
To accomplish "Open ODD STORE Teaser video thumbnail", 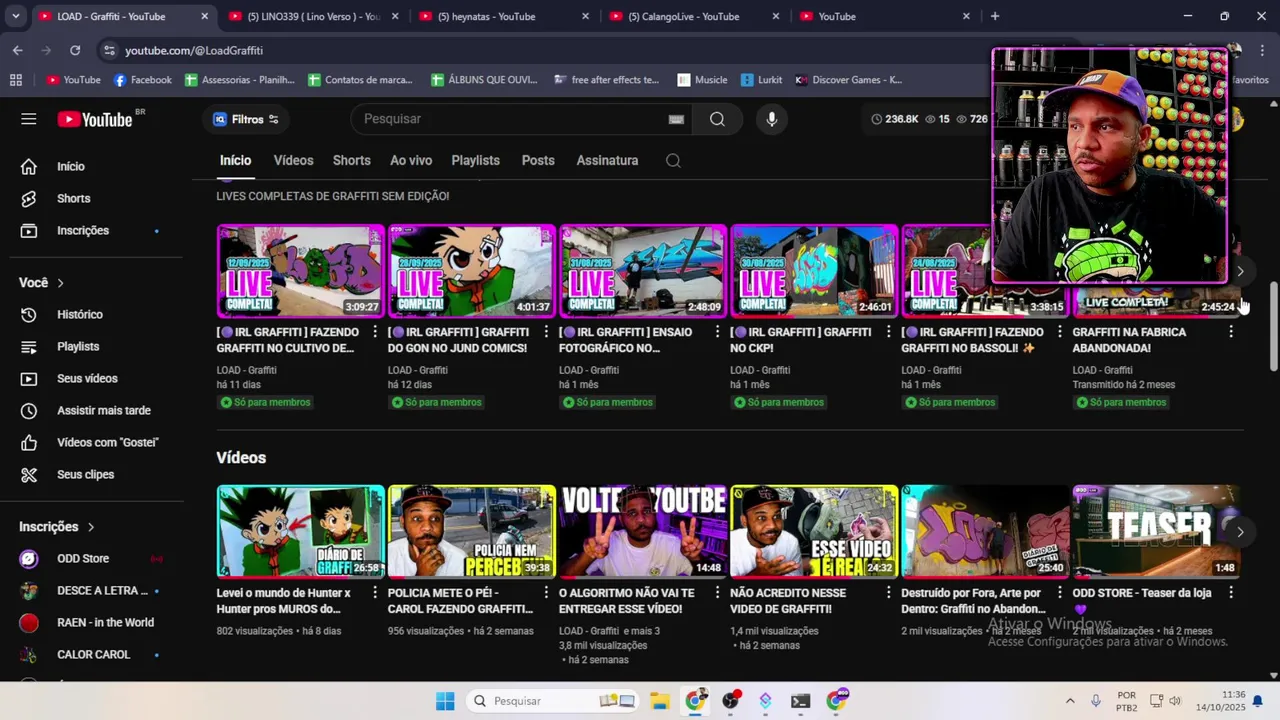I will click(x=1156, y=532).
